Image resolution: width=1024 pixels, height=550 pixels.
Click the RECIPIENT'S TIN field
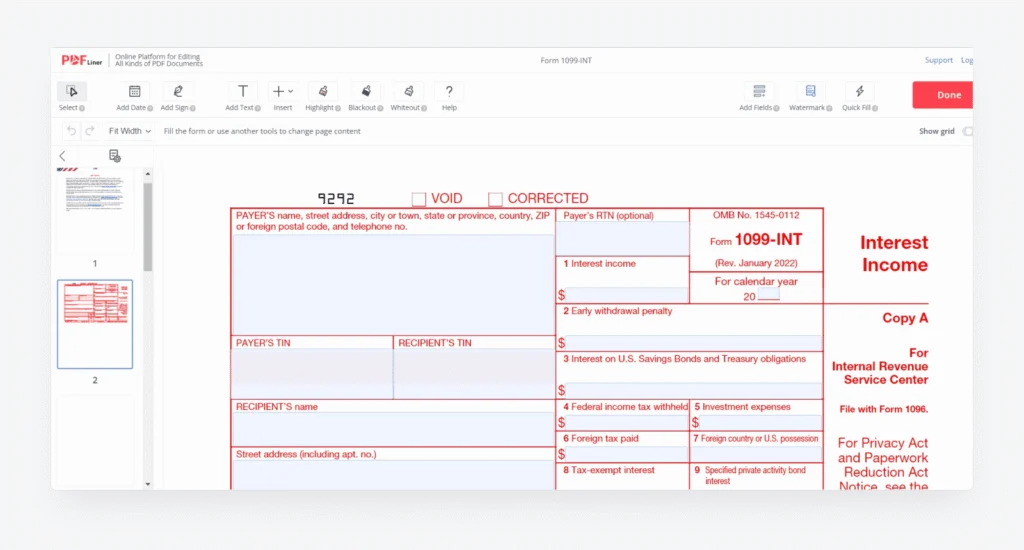click(474, 374)
